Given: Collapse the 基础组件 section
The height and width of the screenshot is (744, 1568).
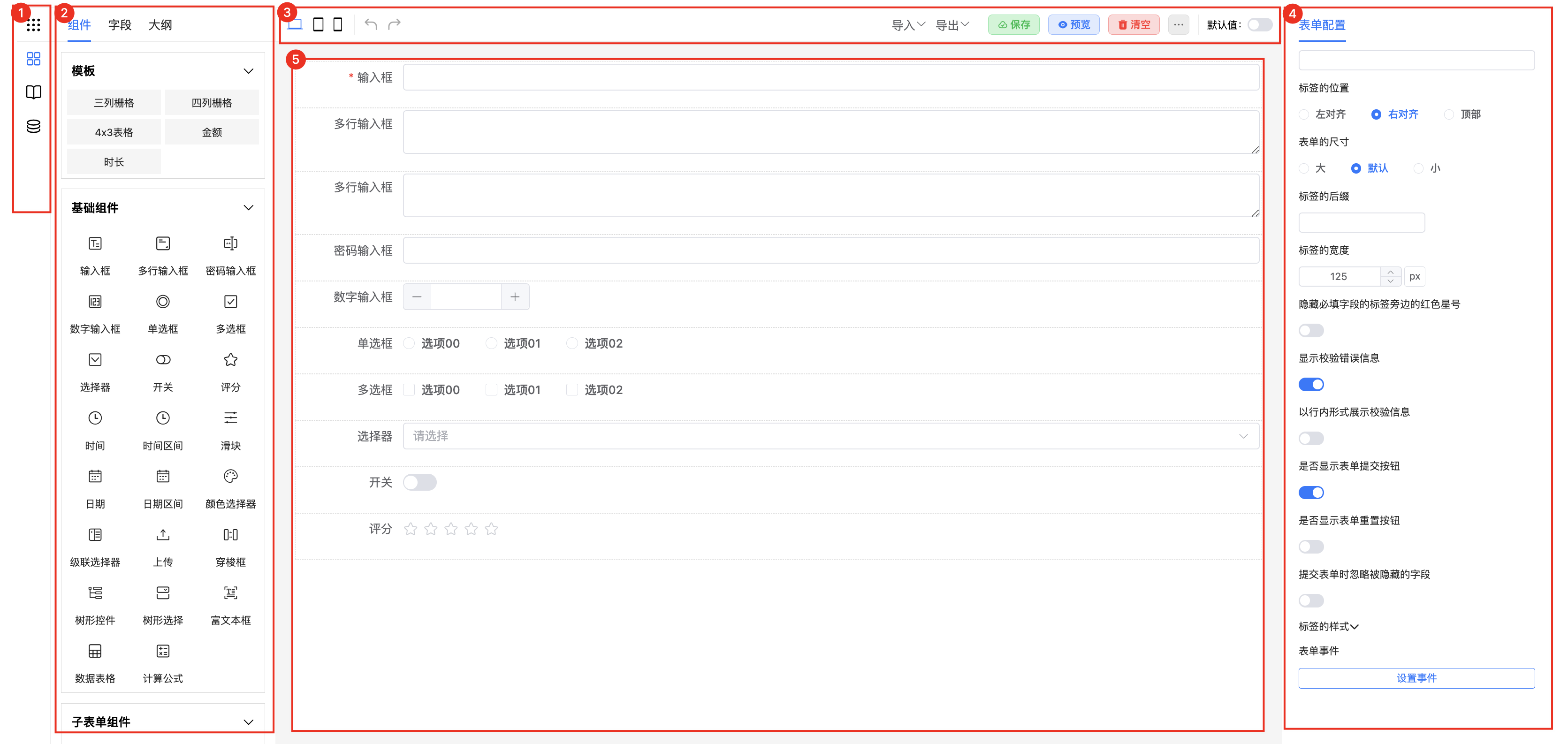Looking at the screenshot, I should 248,208.
